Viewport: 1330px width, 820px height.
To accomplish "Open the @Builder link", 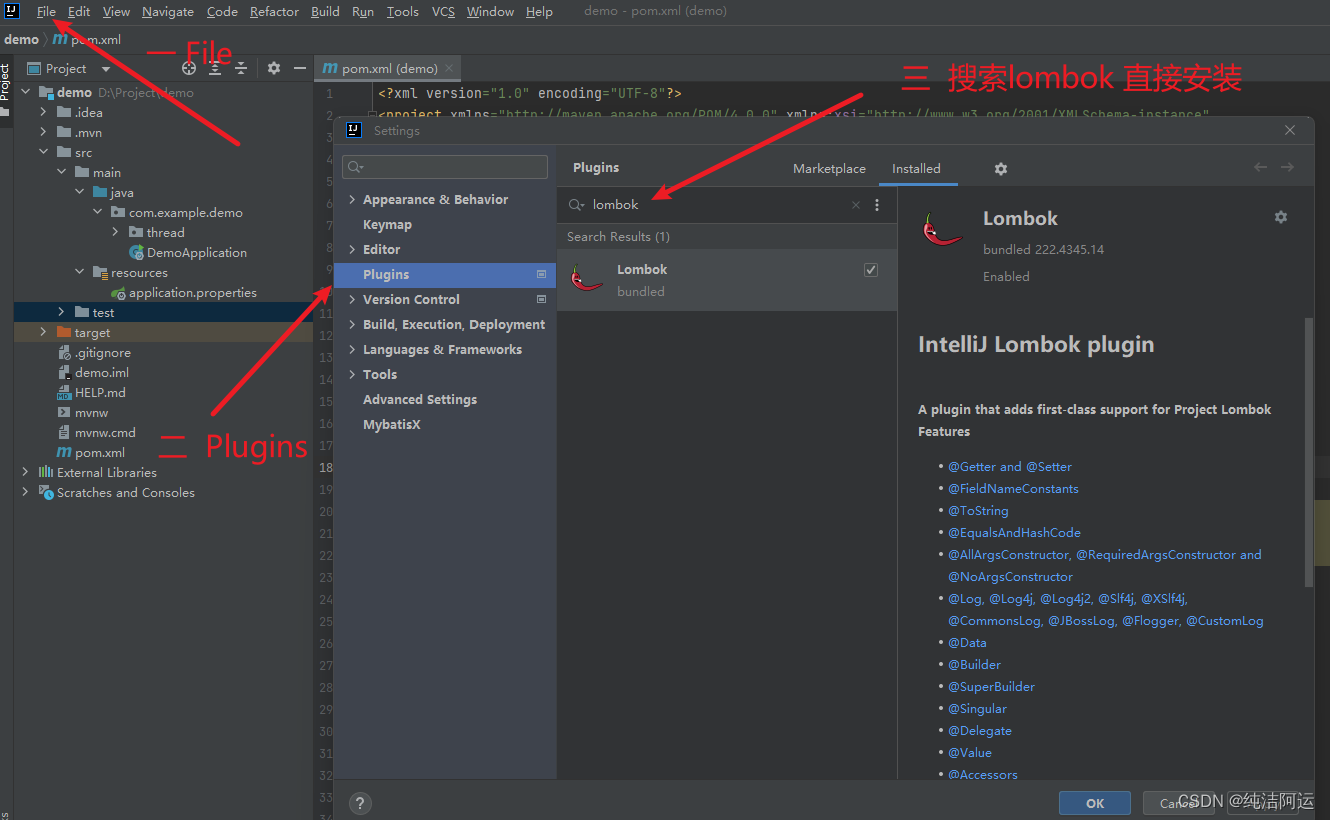I will pyautogui.click(x=974, y=665).
